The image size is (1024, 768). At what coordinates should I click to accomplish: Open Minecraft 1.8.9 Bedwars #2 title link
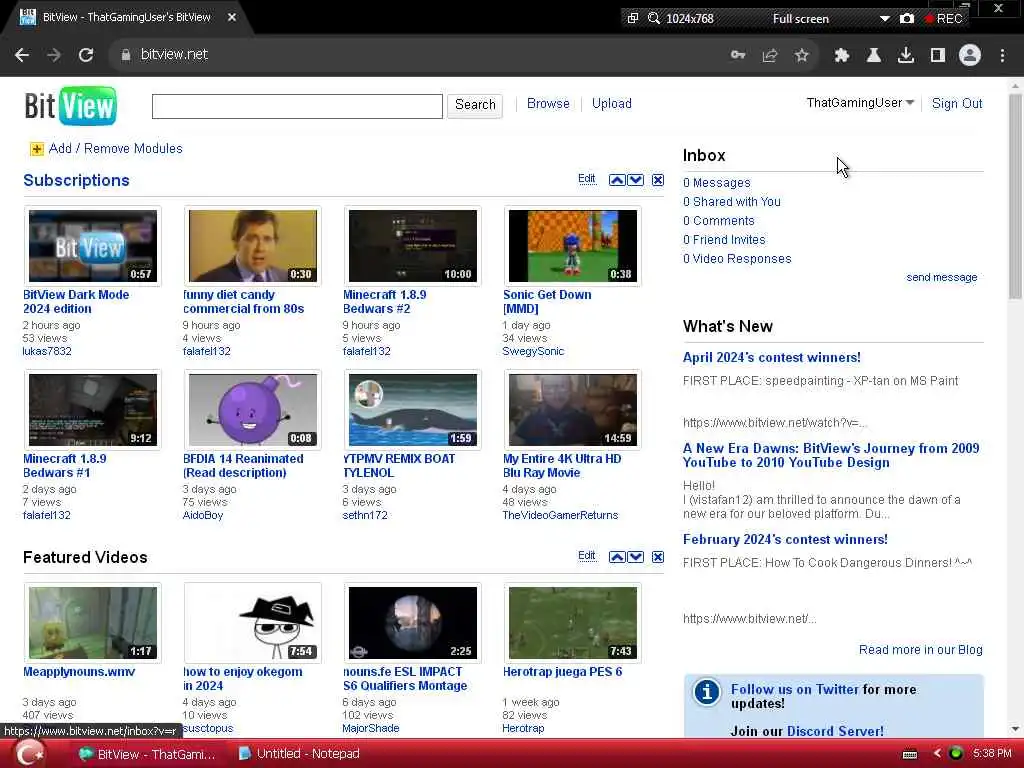[x=385, y=302]
